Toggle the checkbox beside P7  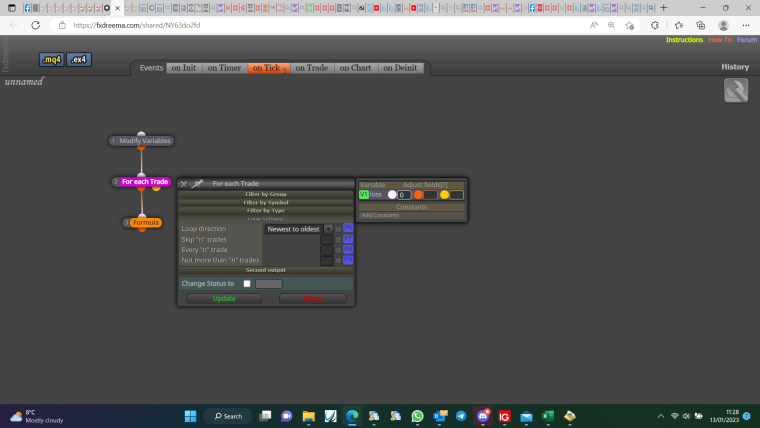(338, 239)
